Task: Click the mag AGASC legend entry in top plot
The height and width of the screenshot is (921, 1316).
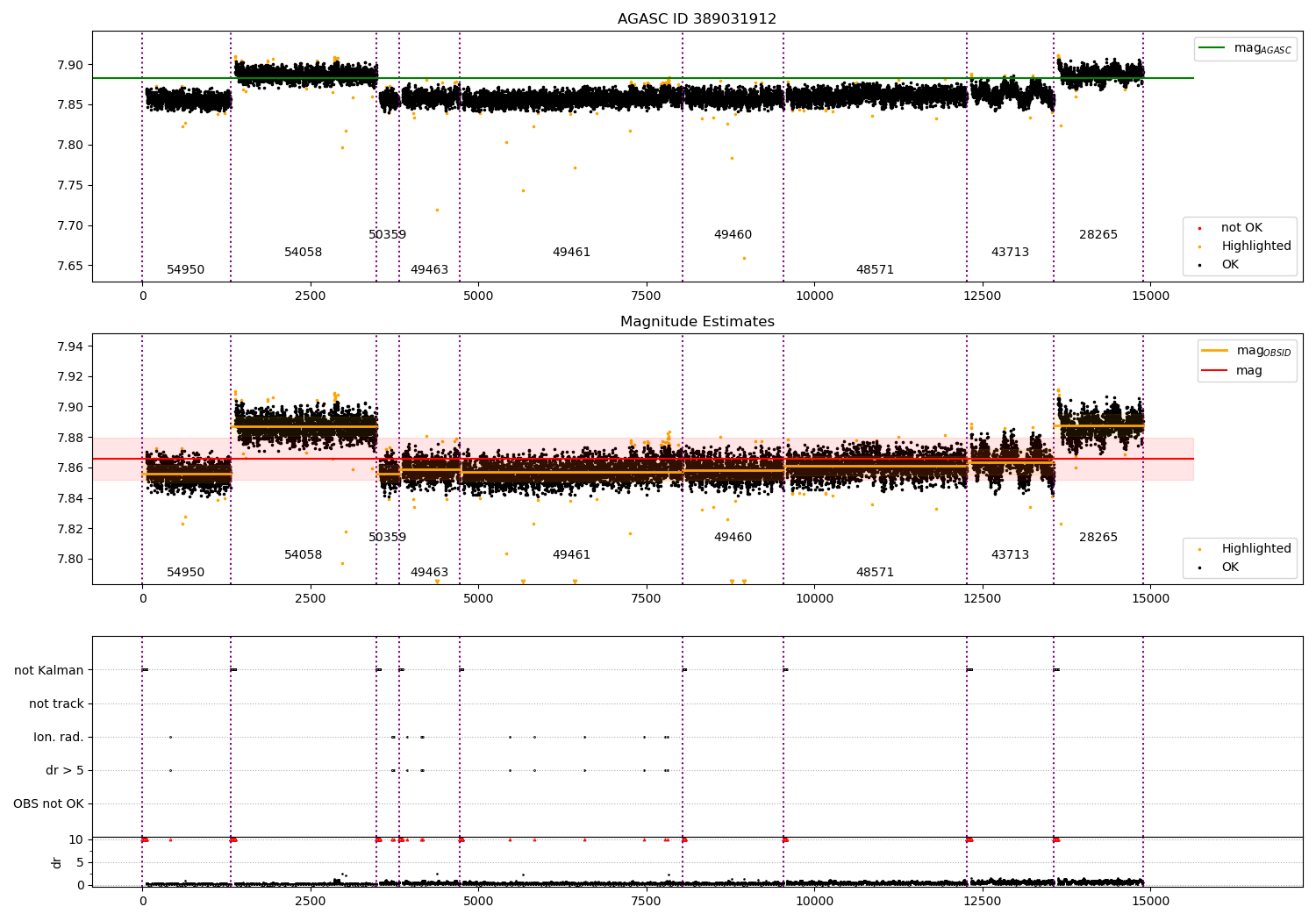Action: [x=1245, y=48]
